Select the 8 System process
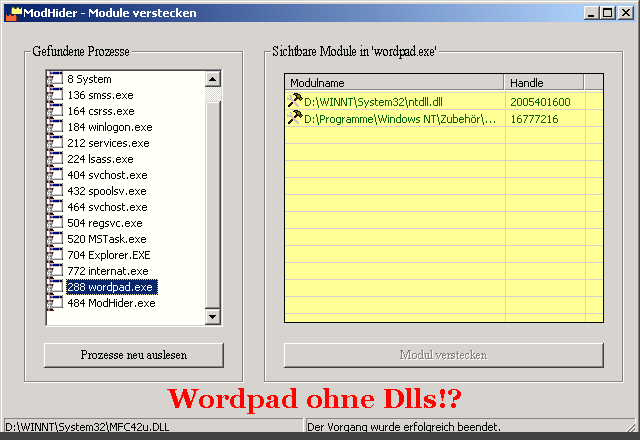The height and width of the screenshot is (440, 640). 89,79
